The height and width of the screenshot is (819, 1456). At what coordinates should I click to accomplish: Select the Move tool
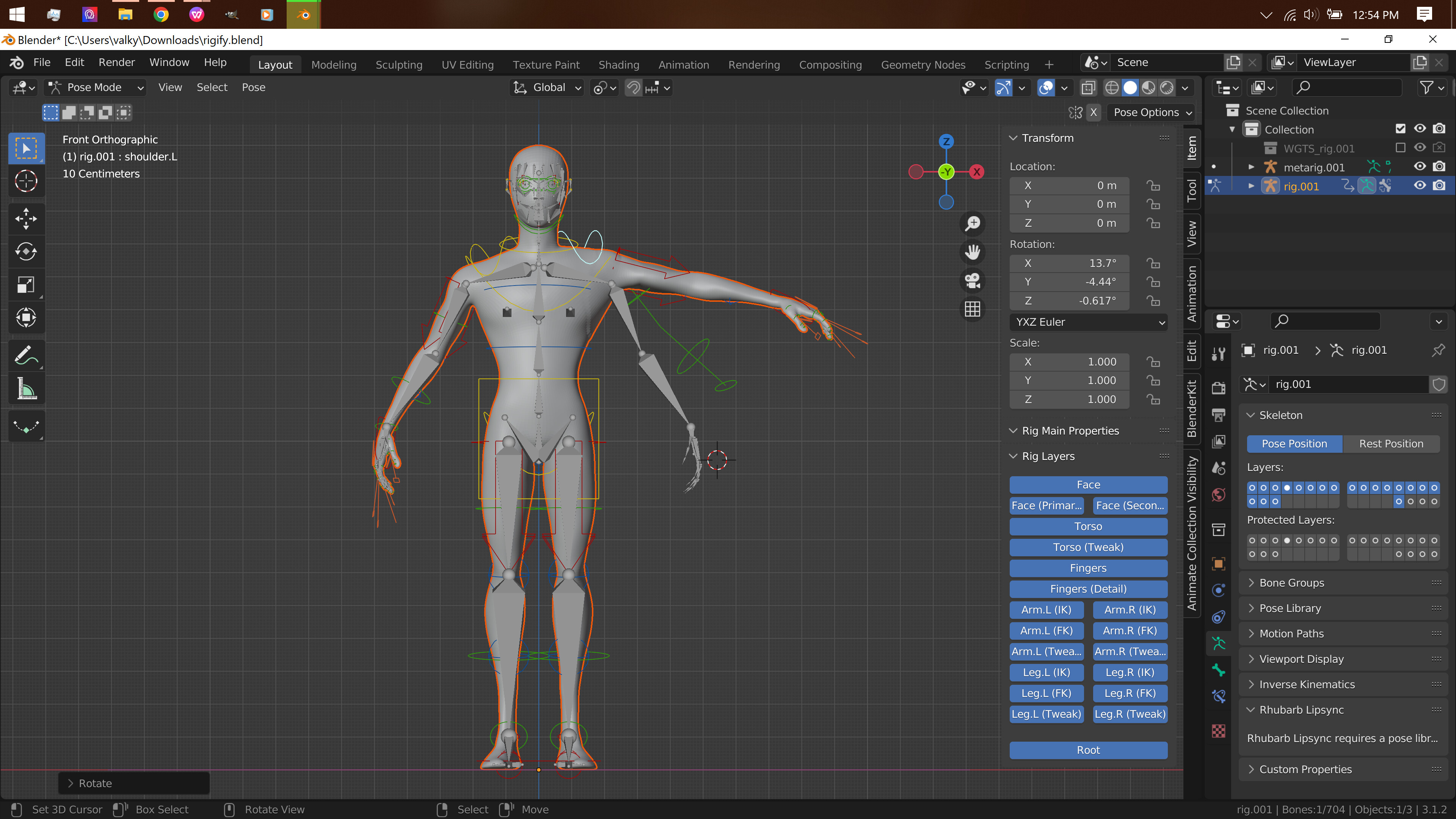pyautogui.click(x=26, y=218)
